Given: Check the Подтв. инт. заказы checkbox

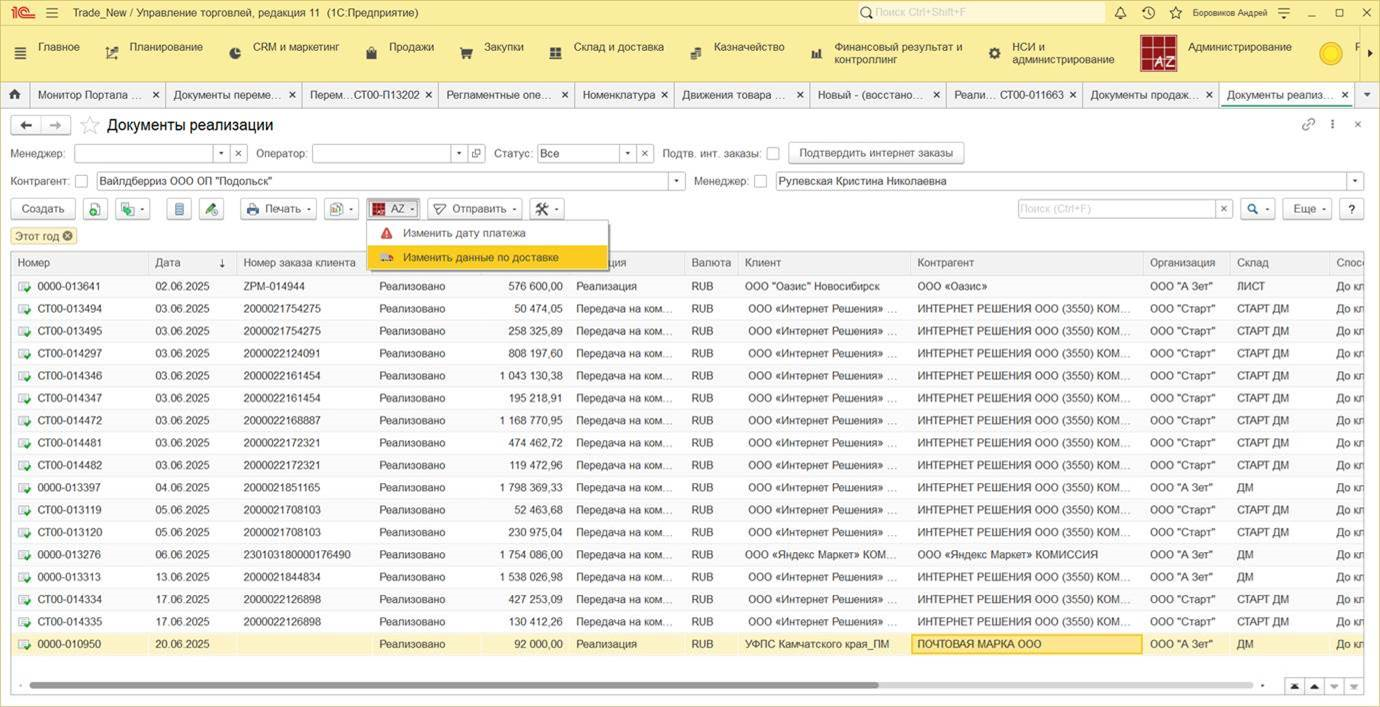Looking at the screenshot, I should click(x=773, y=154).
